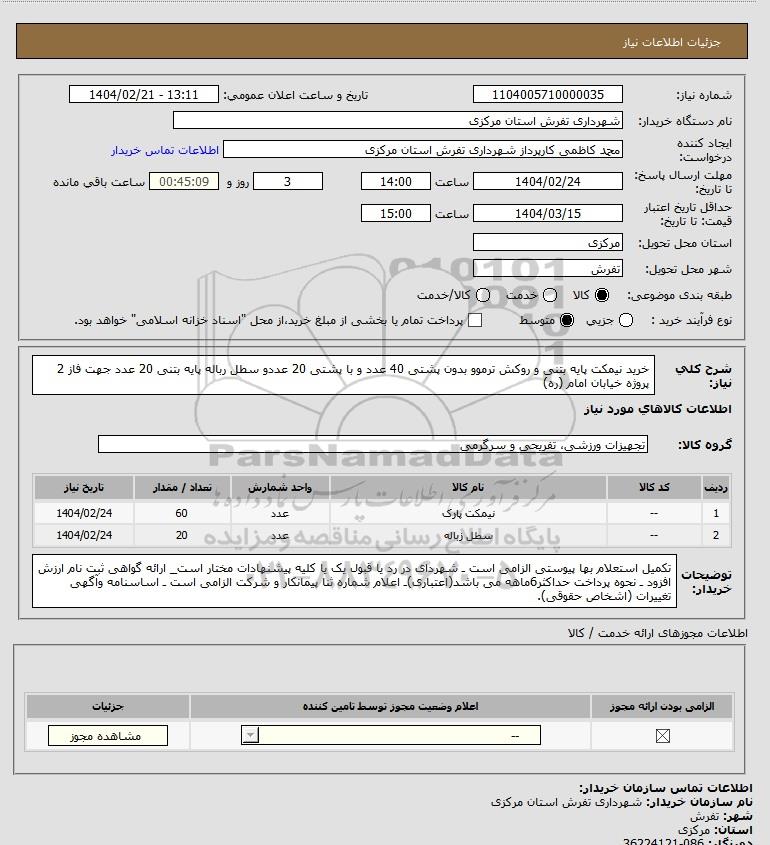The height and width of the screenshot is (845, 770).
Task: Click the ردیف column header
Action: (716, 487)
